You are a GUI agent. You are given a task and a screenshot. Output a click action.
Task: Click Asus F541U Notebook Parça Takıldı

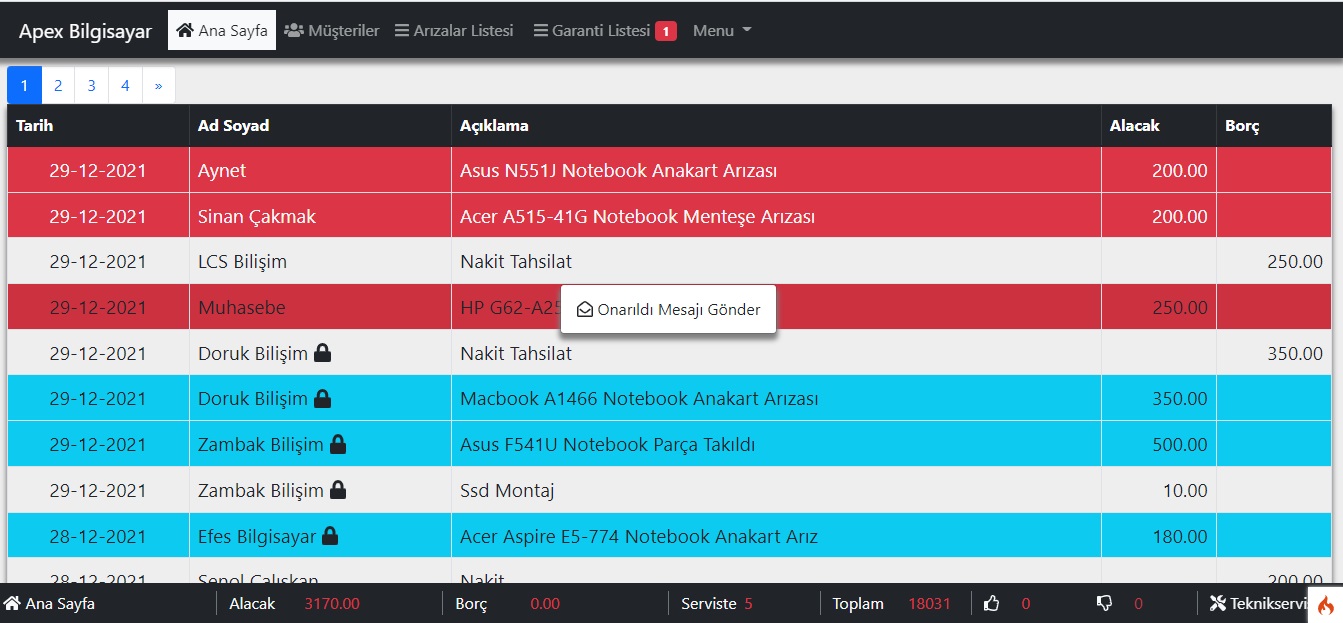point(607,444)
